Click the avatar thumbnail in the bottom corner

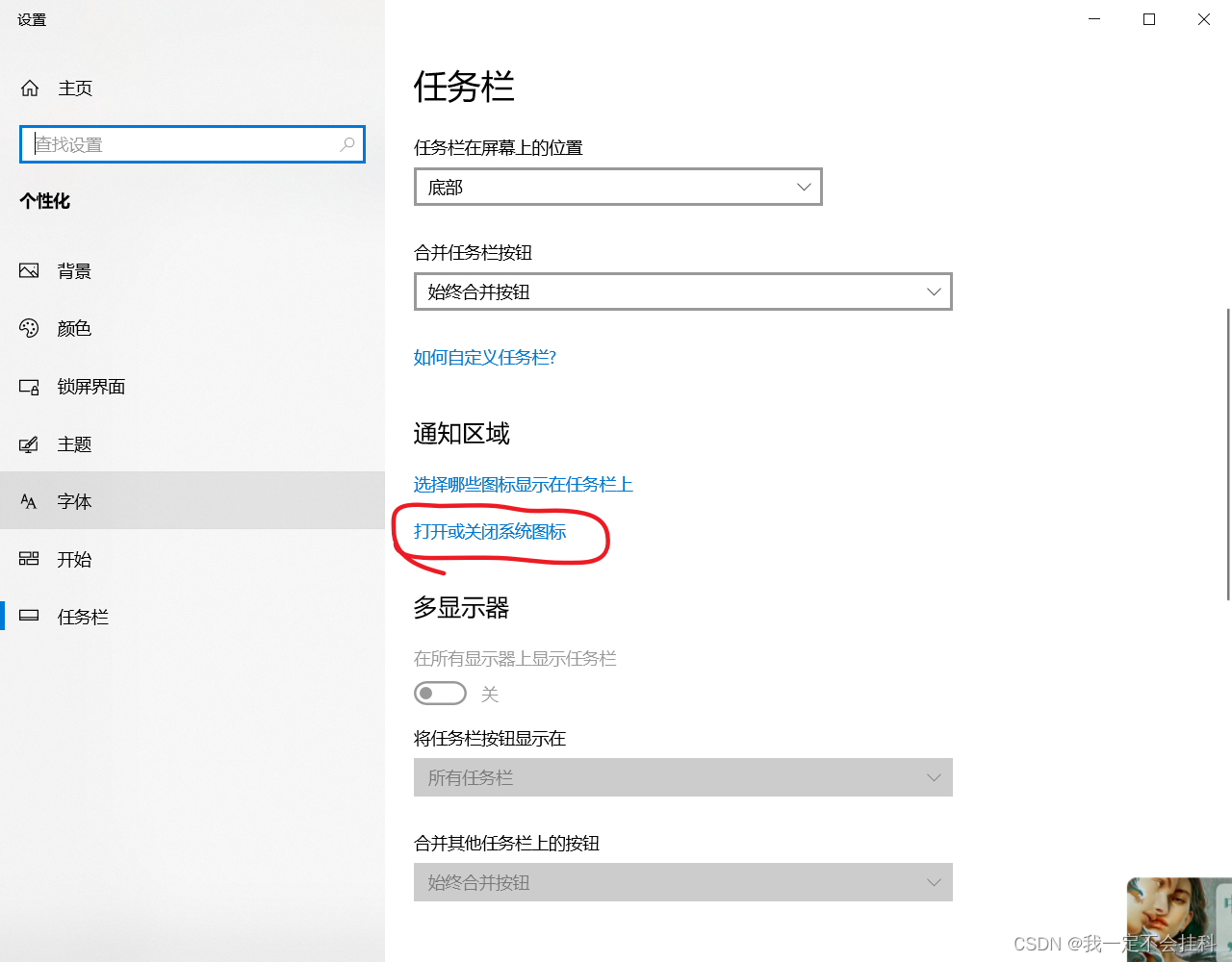pyautogui.click(x=1179, y=919)
